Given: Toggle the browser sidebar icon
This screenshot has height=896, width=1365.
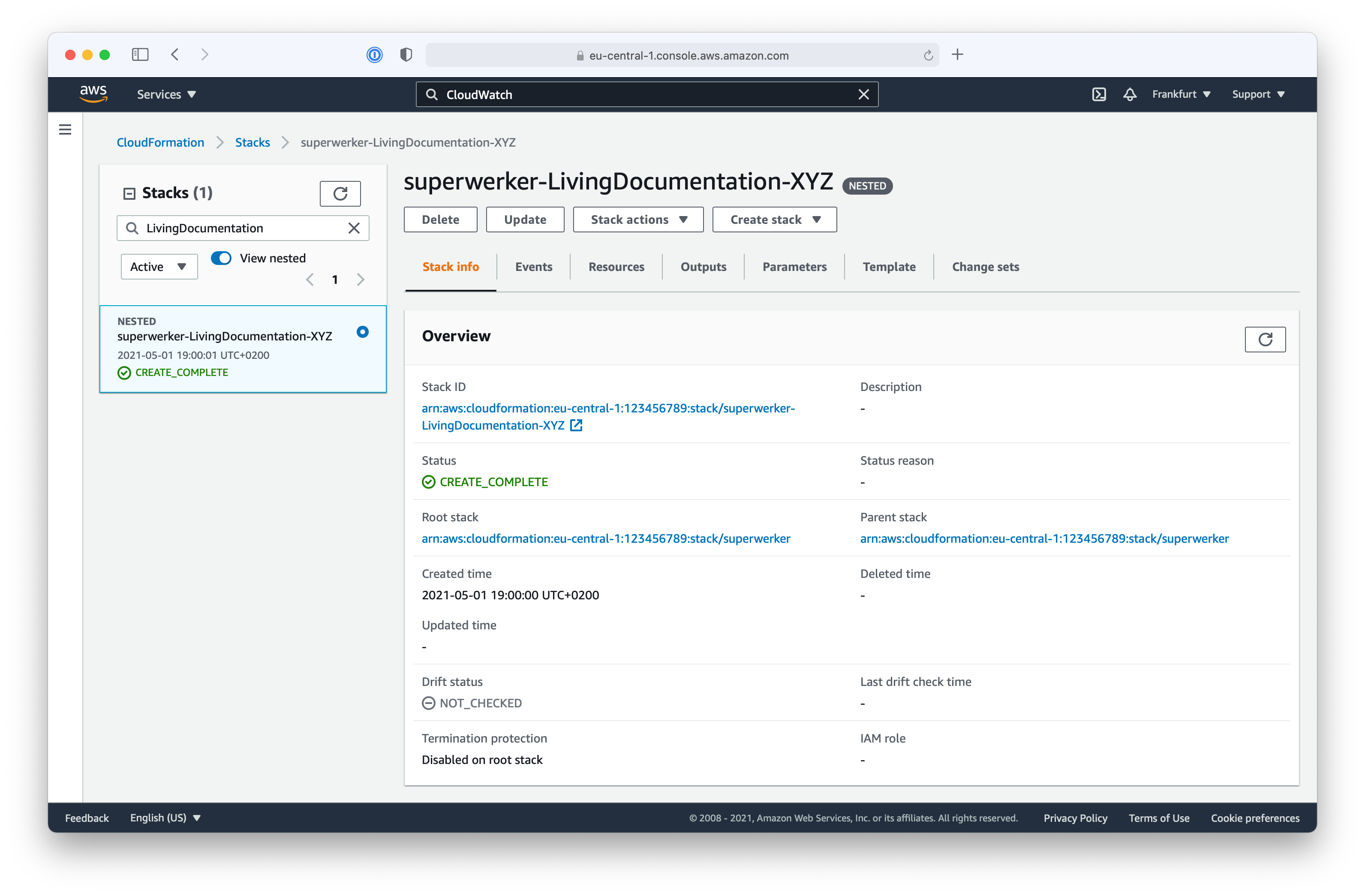Looking at the screenshot, I should click(140, 54).
